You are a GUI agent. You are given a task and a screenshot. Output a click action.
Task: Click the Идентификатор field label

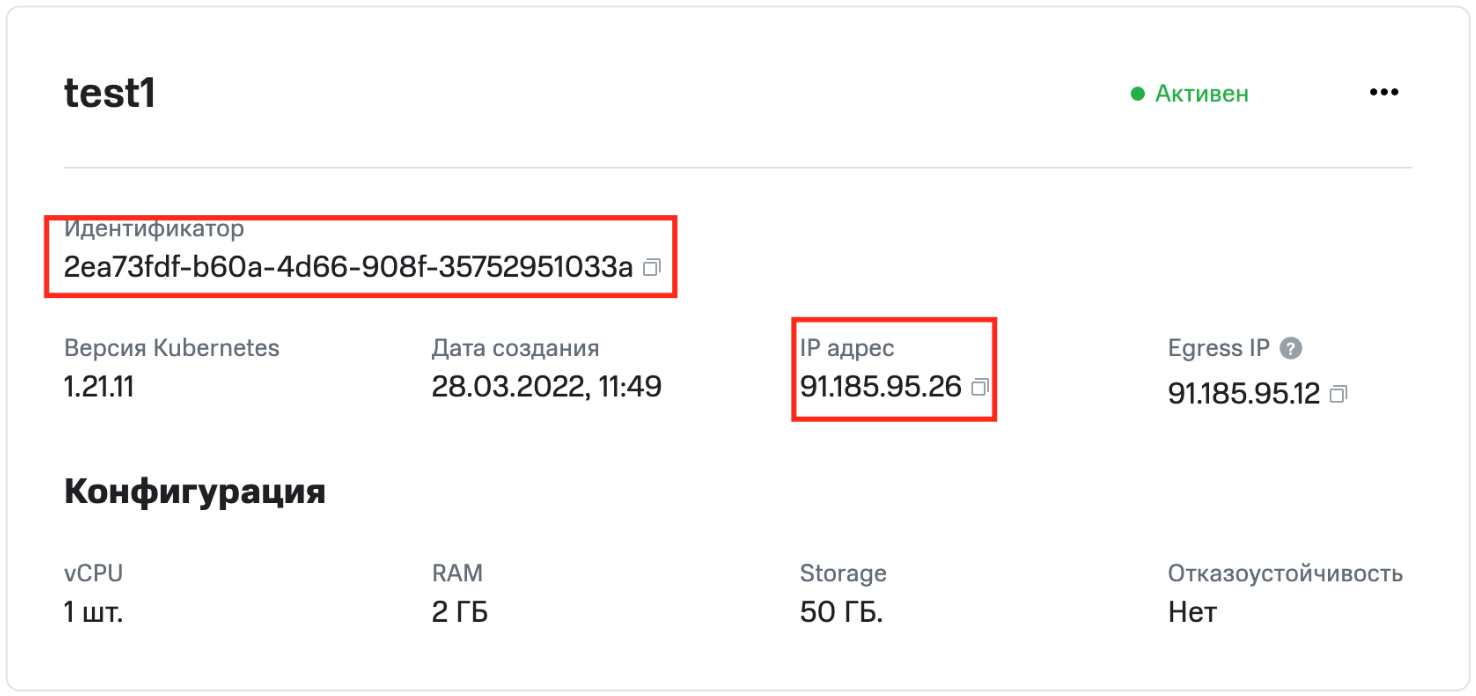click(x=154, y=229)
